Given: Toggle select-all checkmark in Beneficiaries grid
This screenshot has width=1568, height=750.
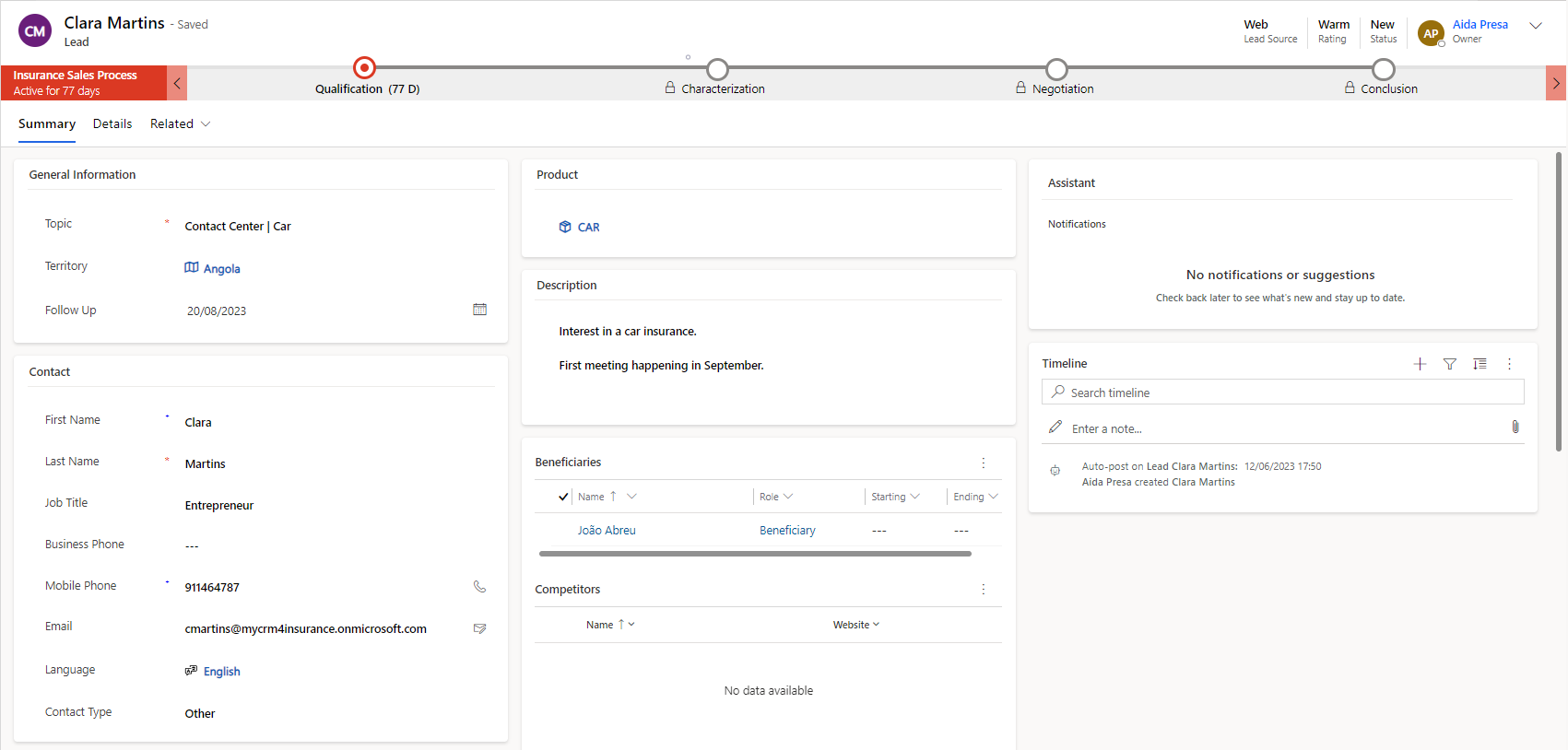Looking at the screenshot, I should [563, 497].
